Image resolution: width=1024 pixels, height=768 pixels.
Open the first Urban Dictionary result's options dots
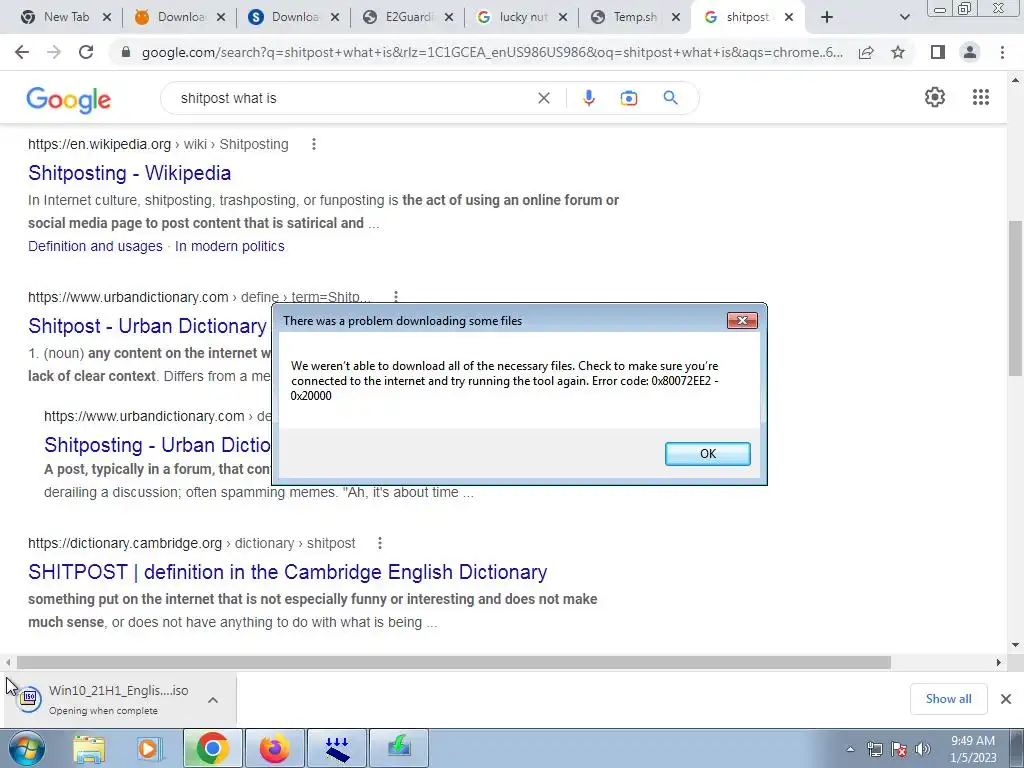396,296
